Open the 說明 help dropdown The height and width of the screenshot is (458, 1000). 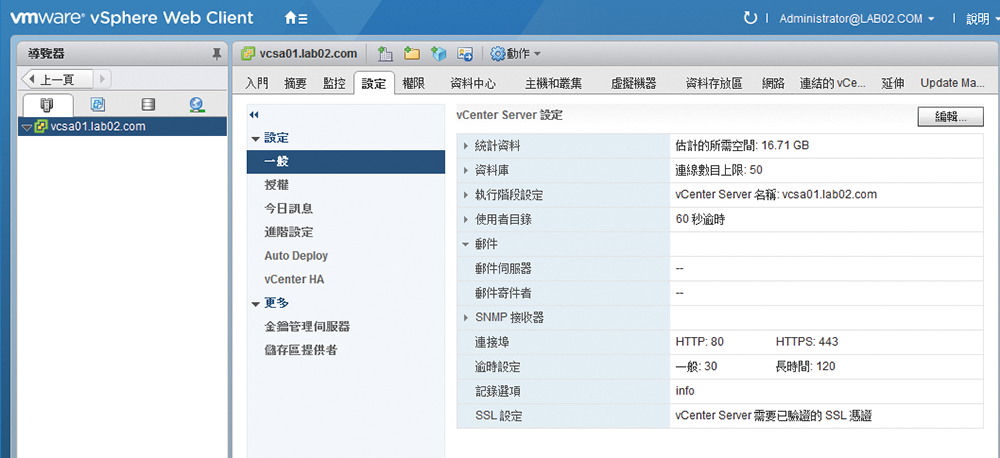(x=981, y=18)
